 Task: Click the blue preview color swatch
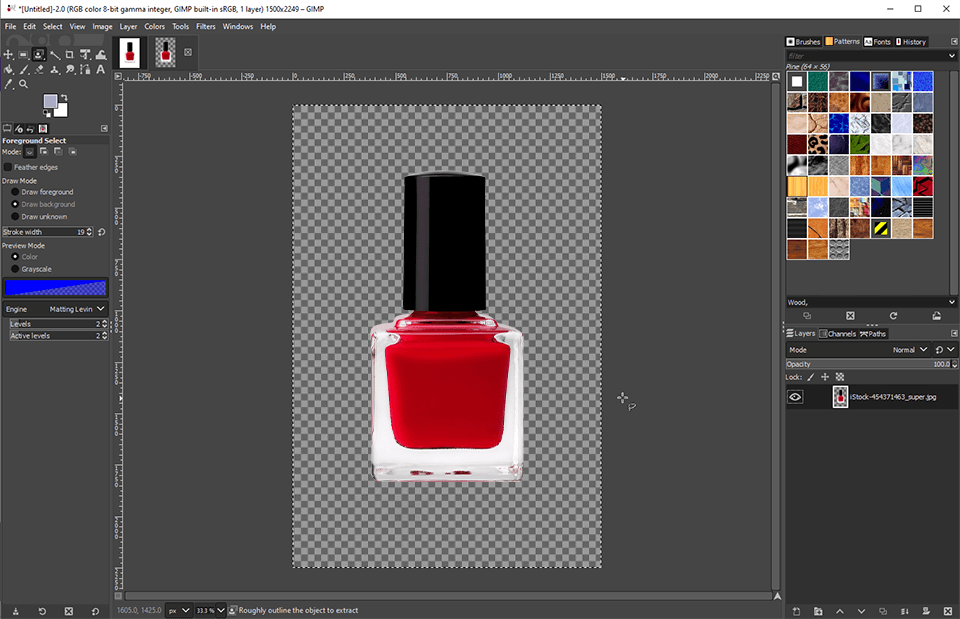coord(55,288)
